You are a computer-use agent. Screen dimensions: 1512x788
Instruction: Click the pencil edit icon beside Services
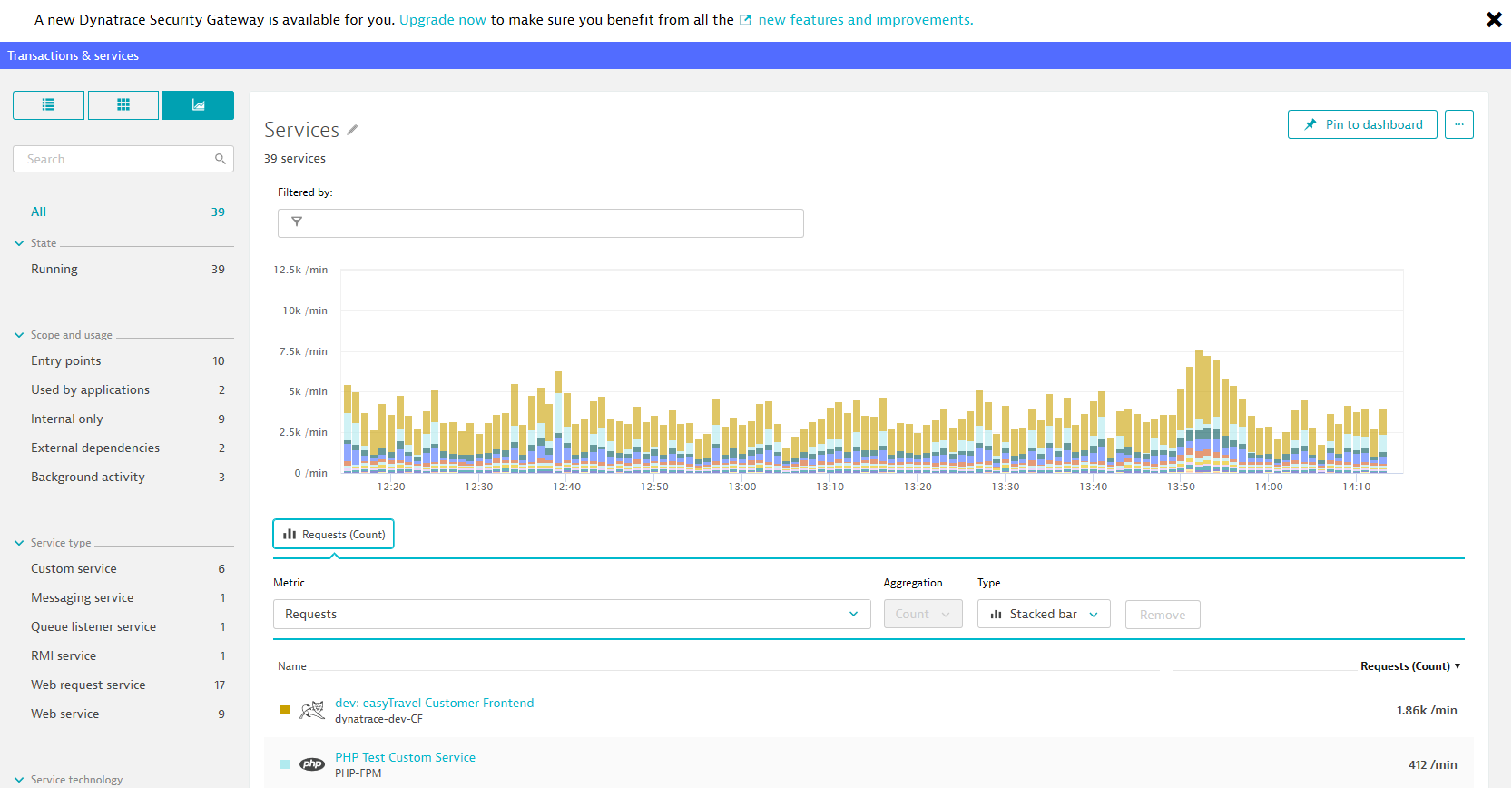[352, 131]
